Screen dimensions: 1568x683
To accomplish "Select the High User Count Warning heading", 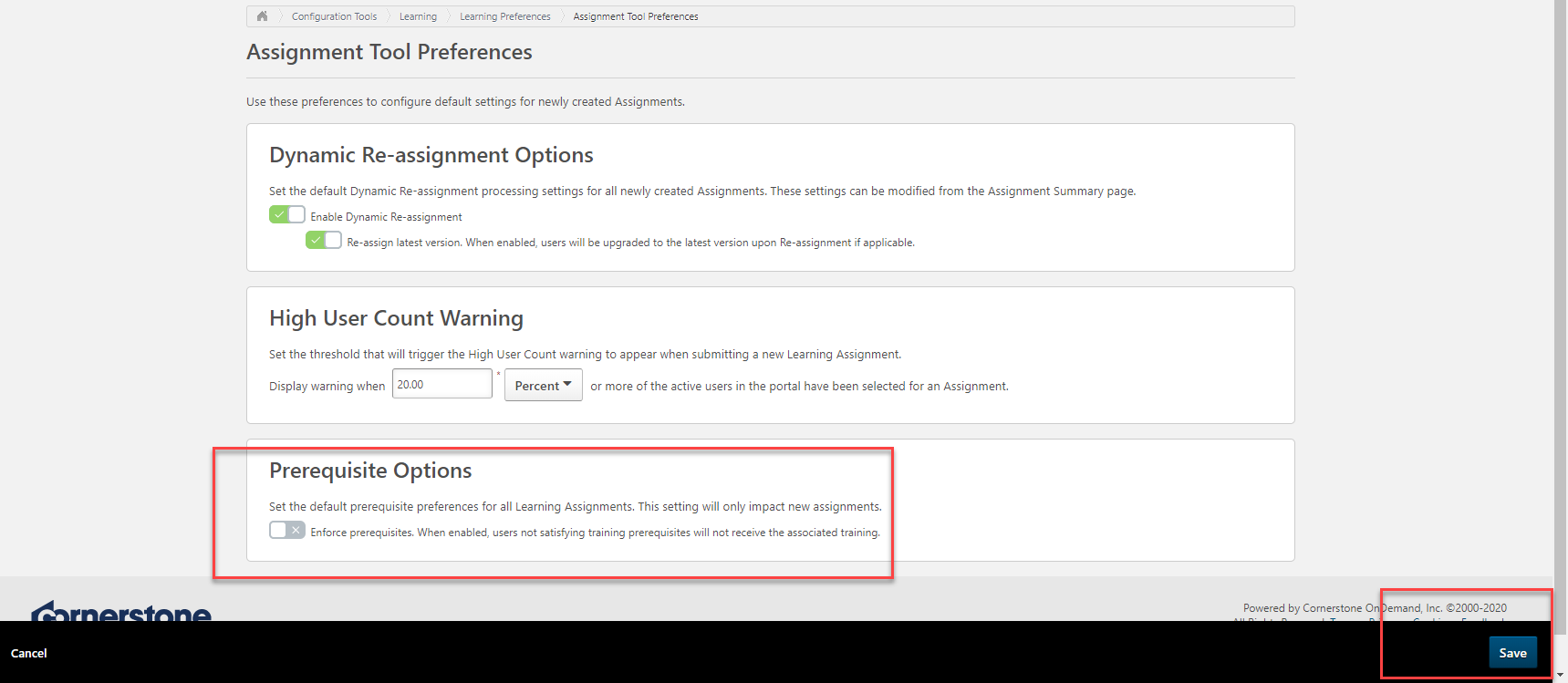I will 396,318.
